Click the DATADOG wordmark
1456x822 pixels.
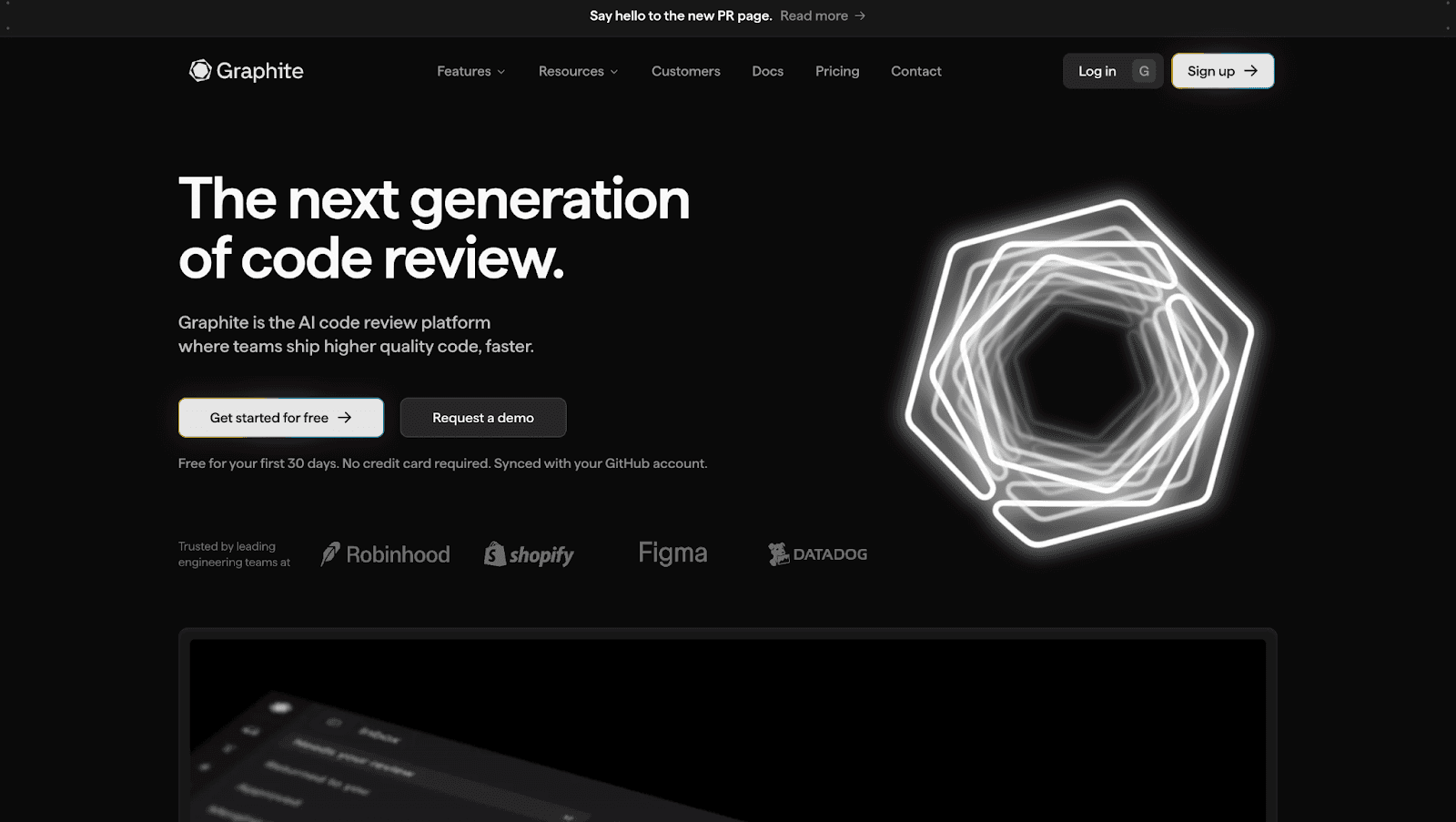click(830, 554)
